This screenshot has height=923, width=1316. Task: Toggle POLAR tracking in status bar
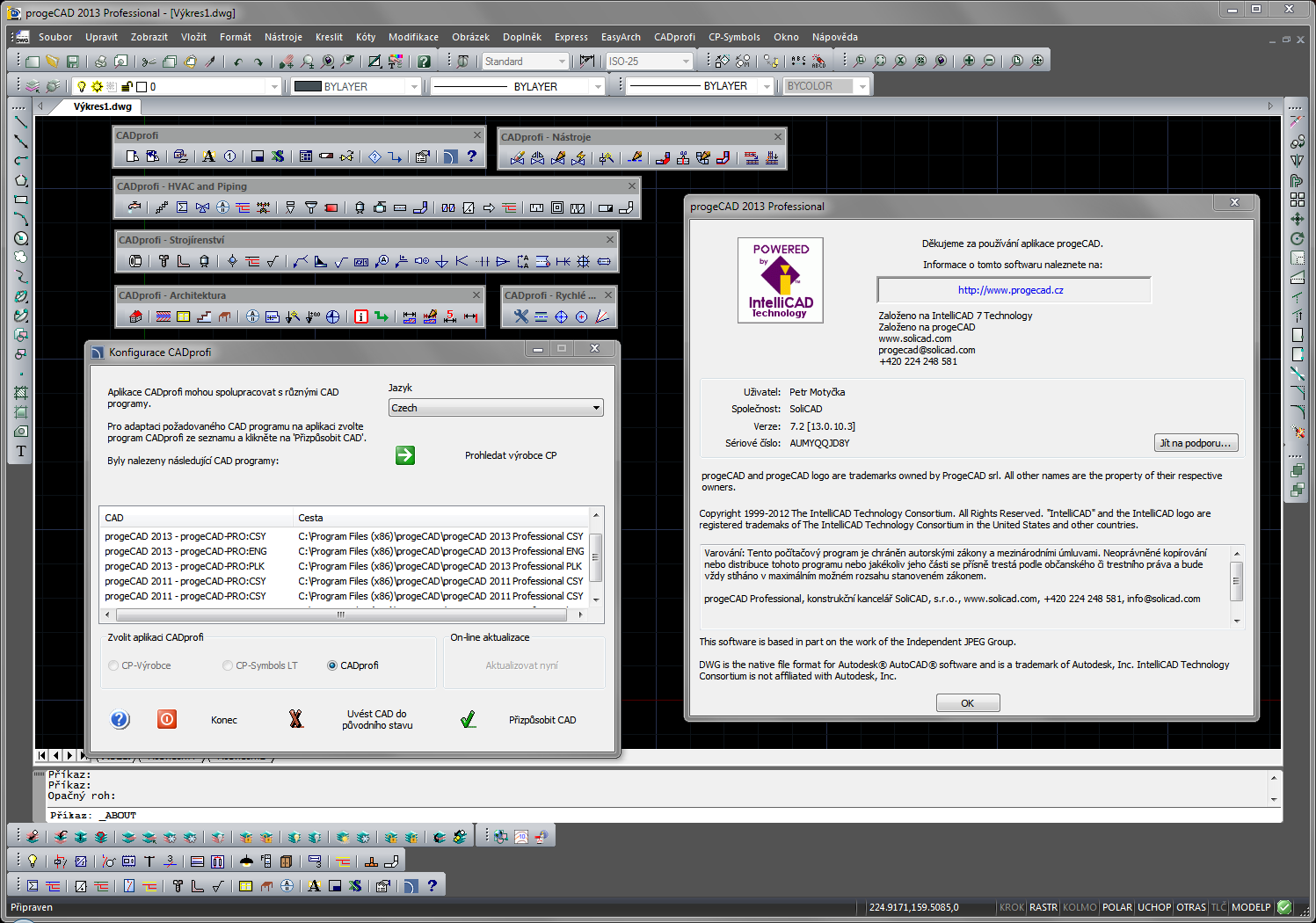coord(1117,907)
